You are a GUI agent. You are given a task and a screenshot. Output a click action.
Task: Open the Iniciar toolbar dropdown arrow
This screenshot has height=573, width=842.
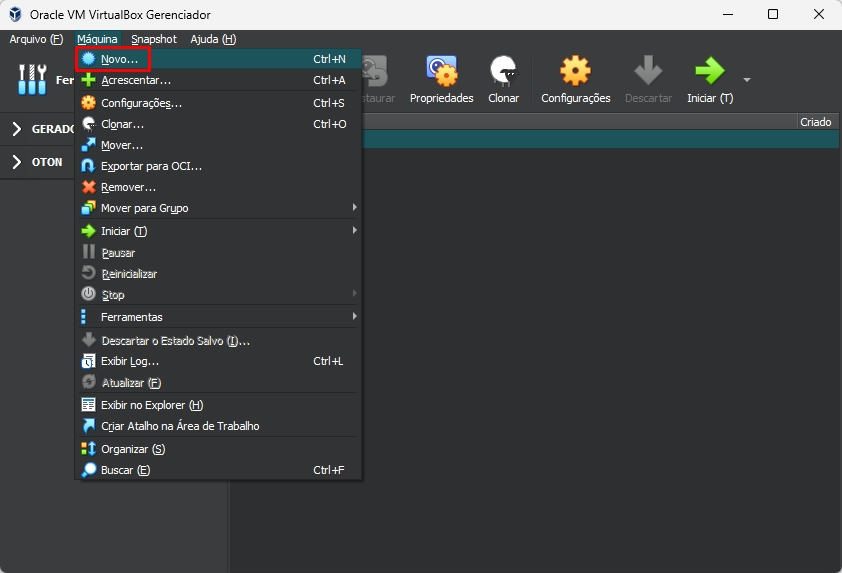746,79
